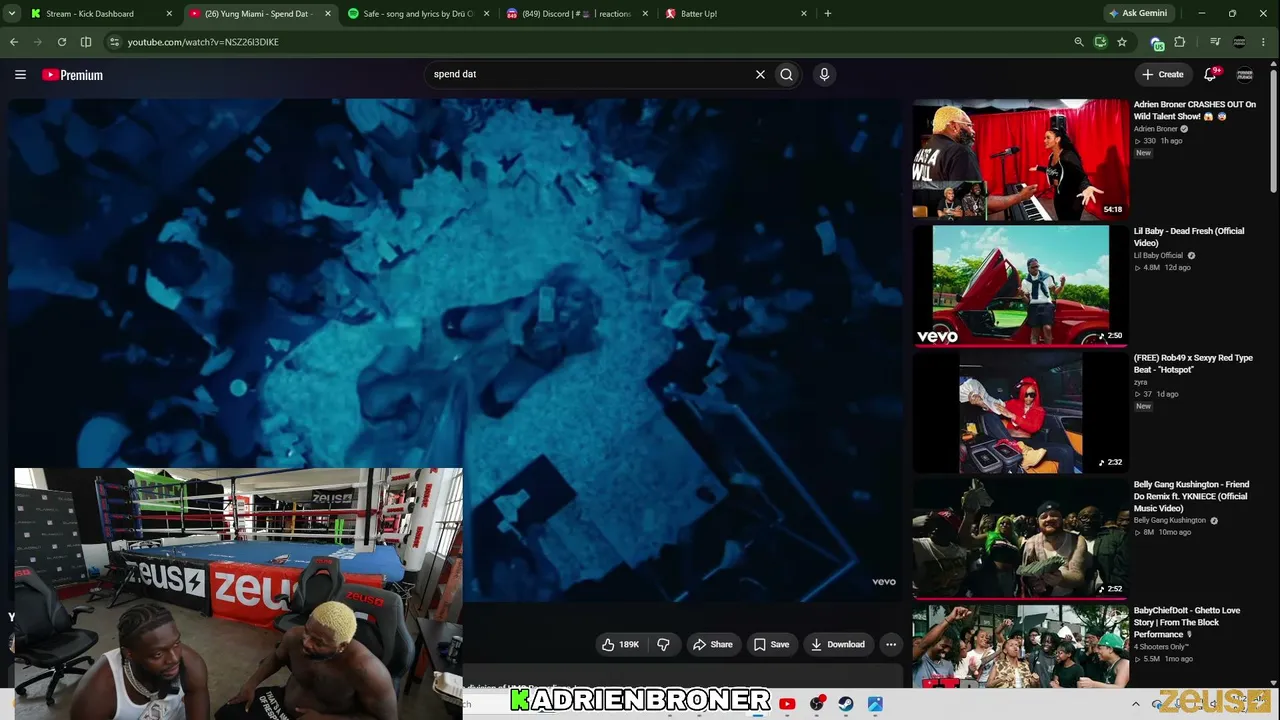Open 'Adrien Broner CRASHES OUT' video title

point(1195,110)
